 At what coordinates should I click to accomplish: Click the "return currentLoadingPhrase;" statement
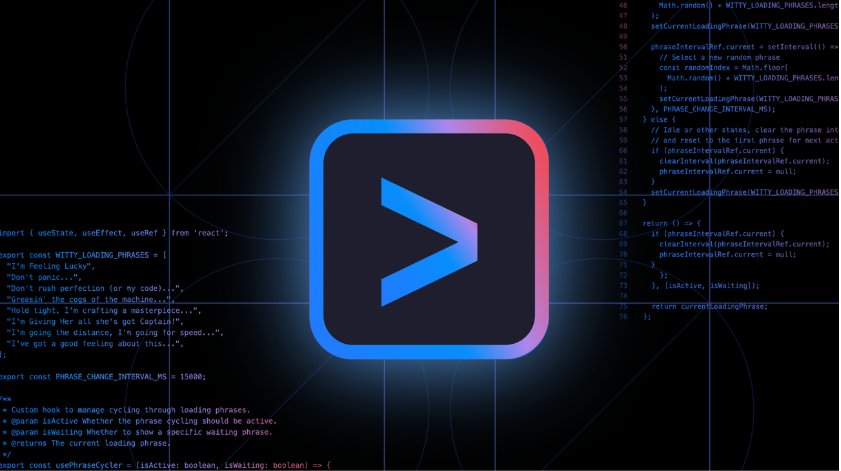709,306
